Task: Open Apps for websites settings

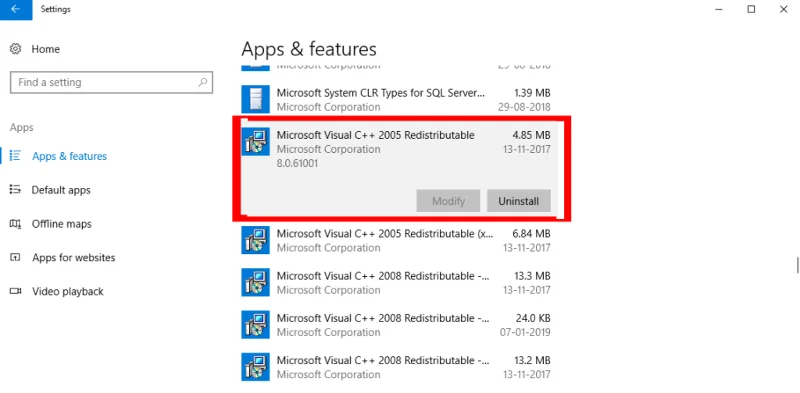Action: (73, 257)
